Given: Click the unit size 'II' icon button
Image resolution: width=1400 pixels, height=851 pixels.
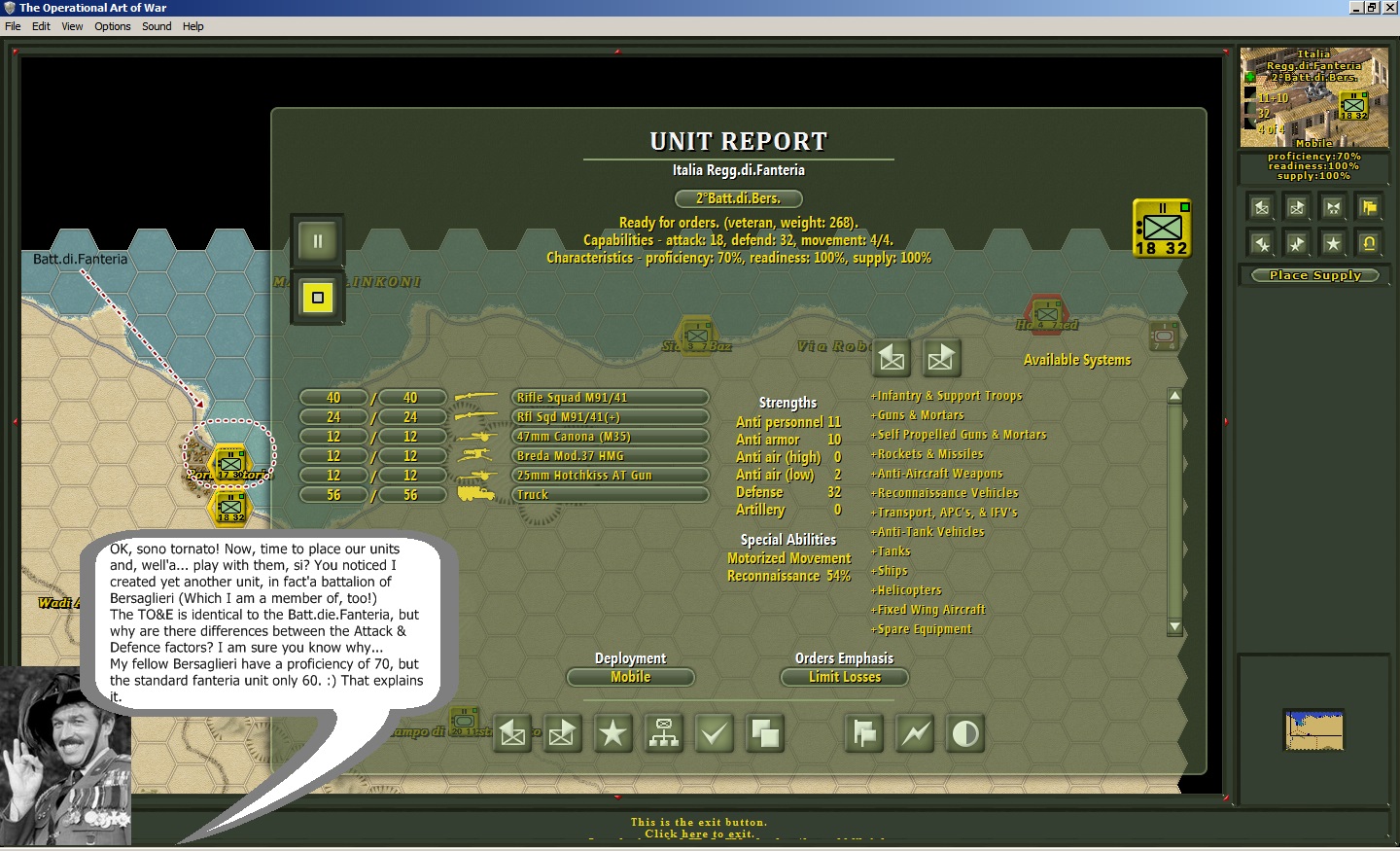Looking at the screenshot, I should [x=318, y=240].
